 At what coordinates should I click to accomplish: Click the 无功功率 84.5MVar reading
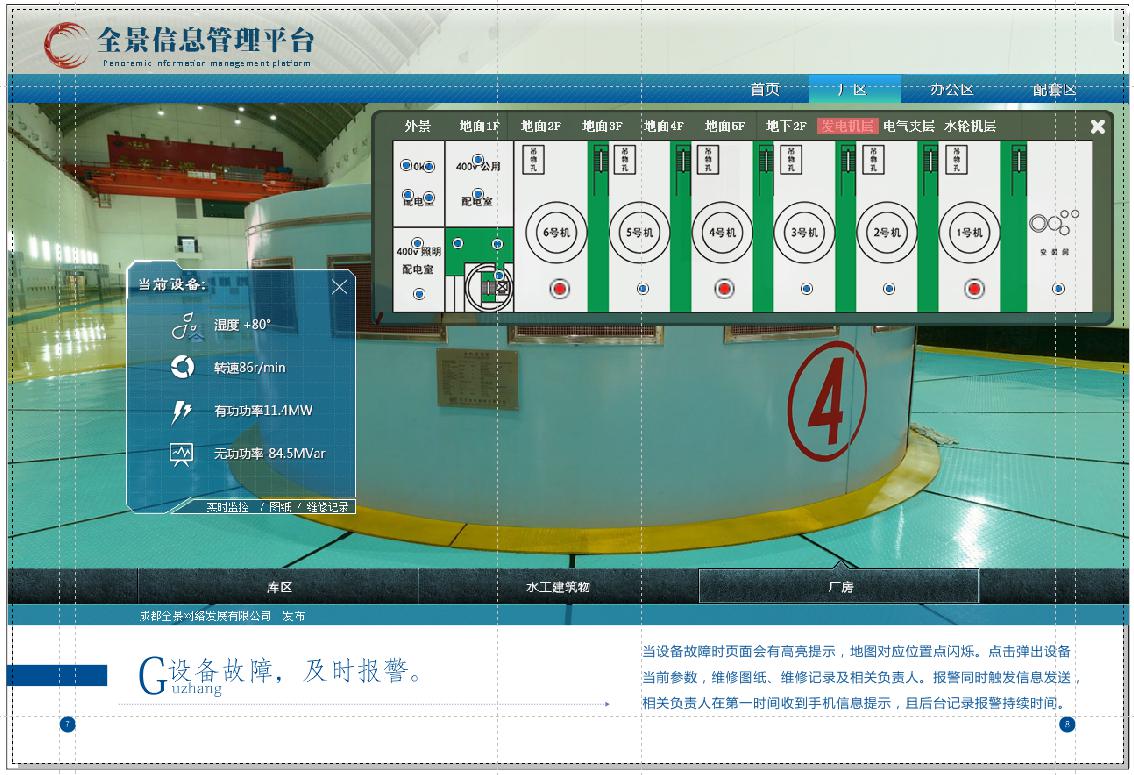(x=270, y=453)
